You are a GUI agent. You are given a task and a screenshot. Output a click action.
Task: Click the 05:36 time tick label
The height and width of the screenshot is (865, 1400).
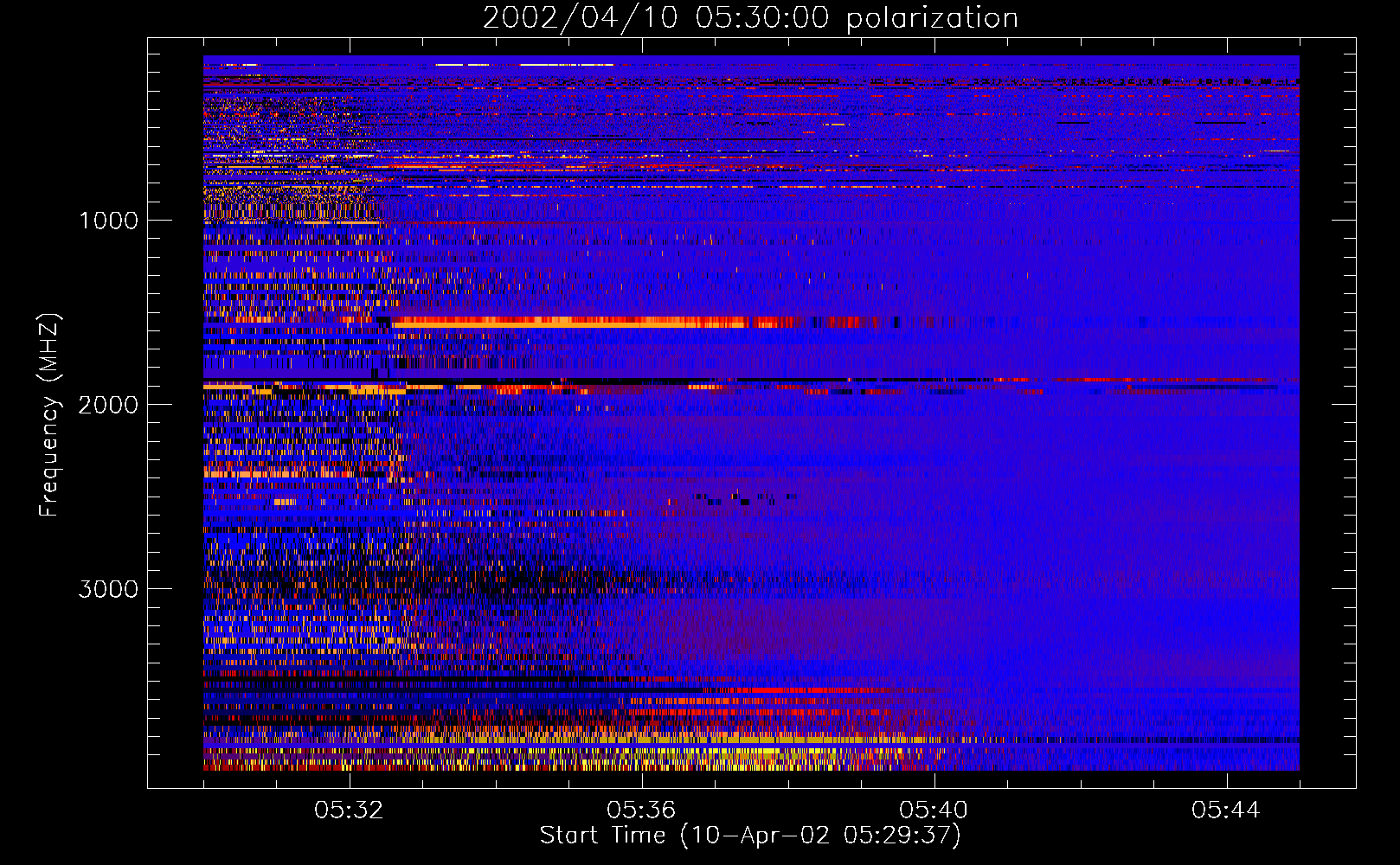pos(642,811)
